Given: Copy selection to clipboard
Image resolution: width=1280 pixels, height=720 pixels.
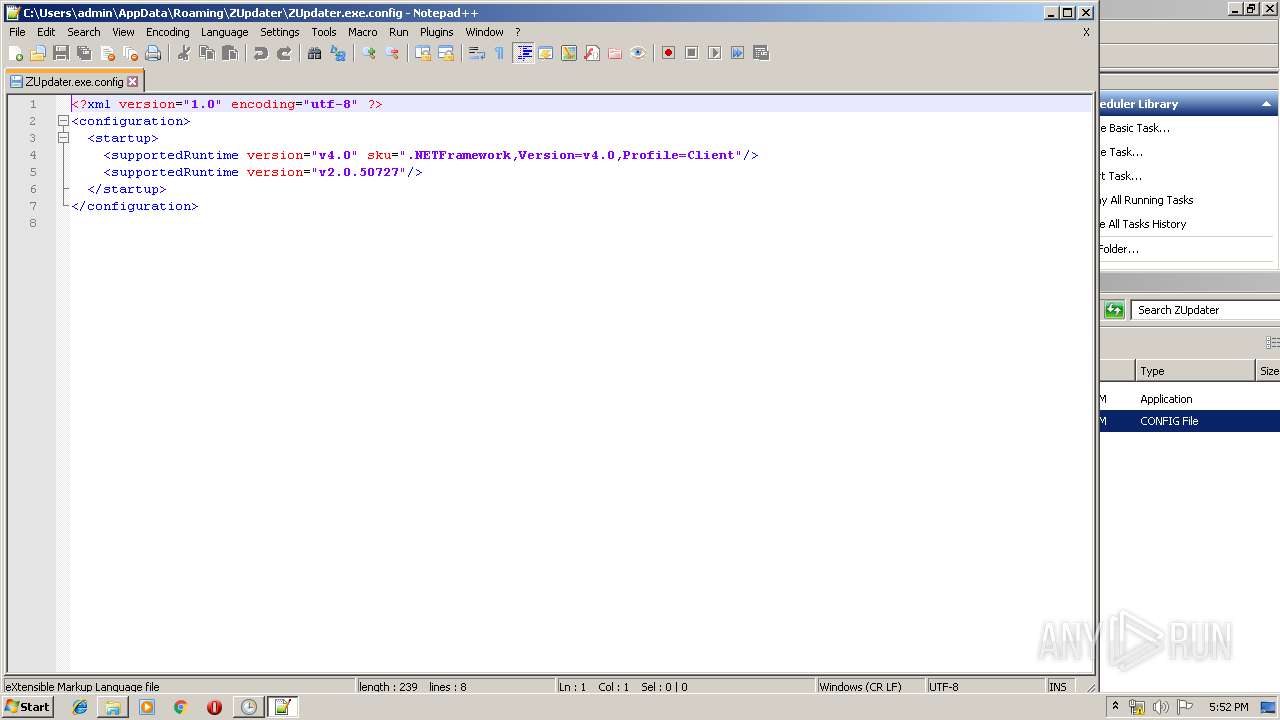Looking at the screenshot, I should click(x=207, y=53).
